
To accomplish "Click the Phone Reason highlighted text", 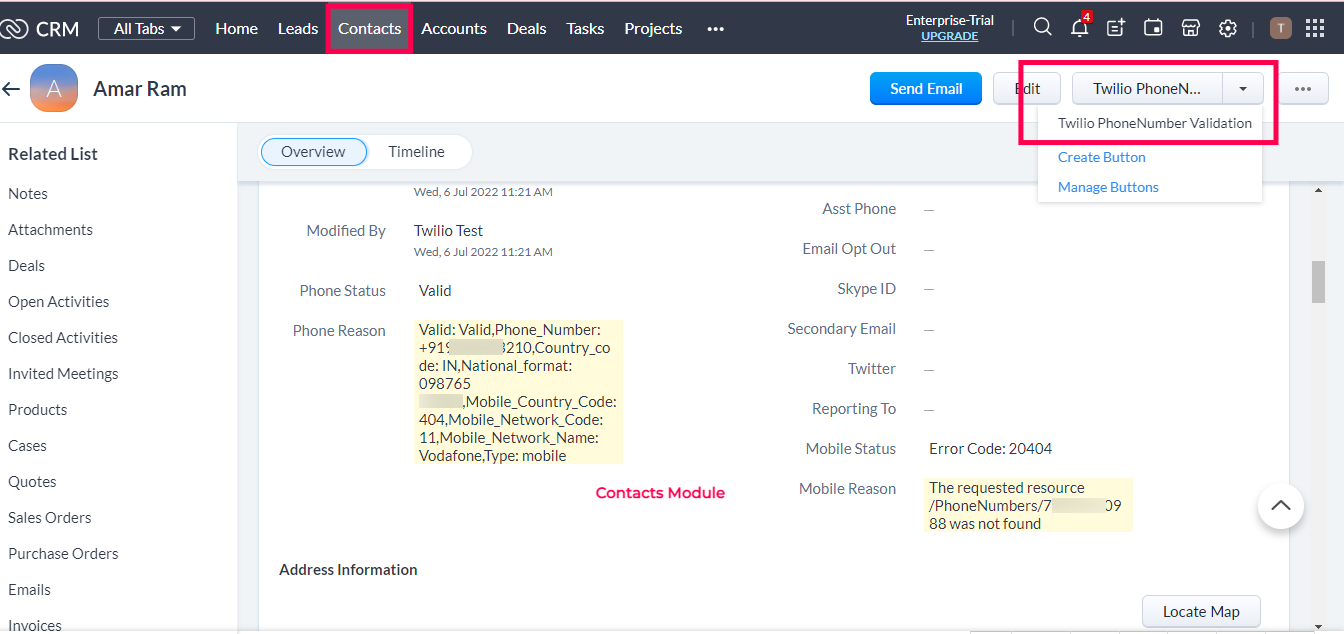I will [x=518, y=392].
